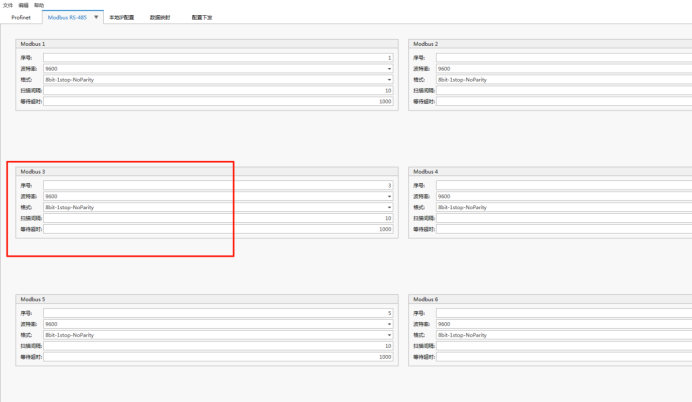The width and height of the screenshot is (692, 402).
Task: Click the "Modbus 4" group header
Action: coord(550,171)
